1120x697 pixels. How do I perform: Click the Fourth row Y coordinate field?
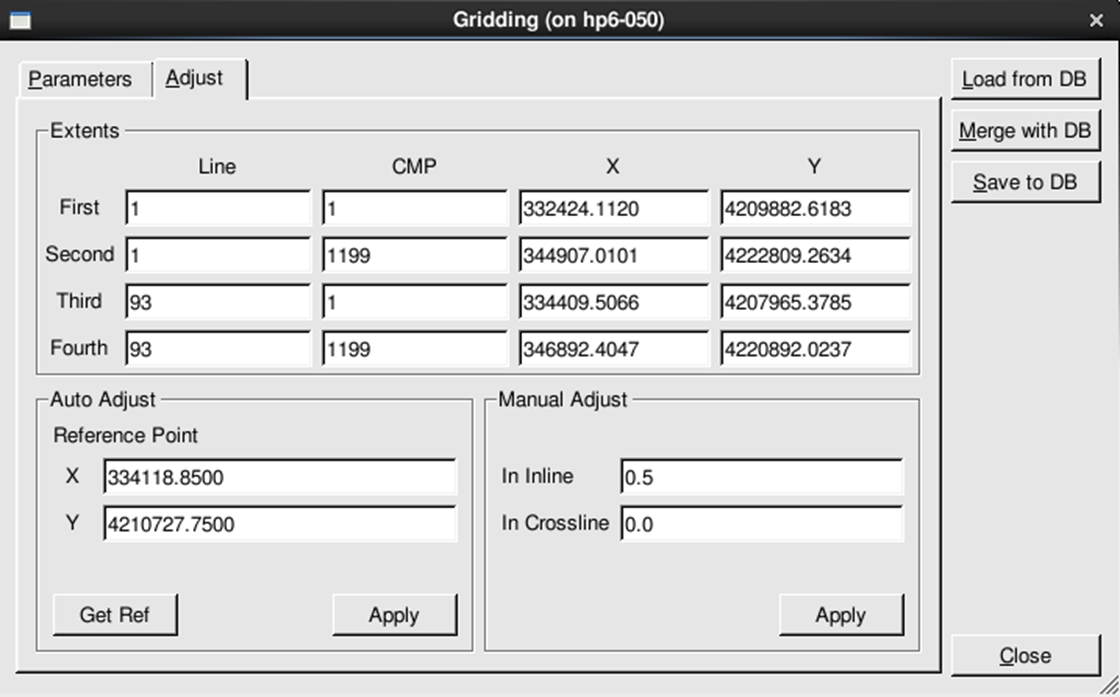(x=814, y=349)
